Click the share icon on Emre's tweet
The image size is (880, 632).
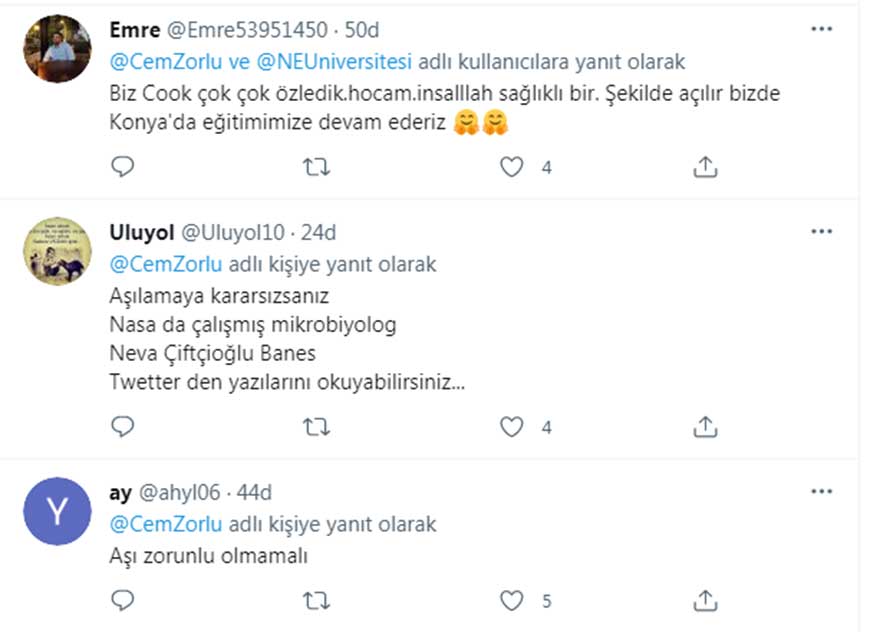click(x=707, y=166)
